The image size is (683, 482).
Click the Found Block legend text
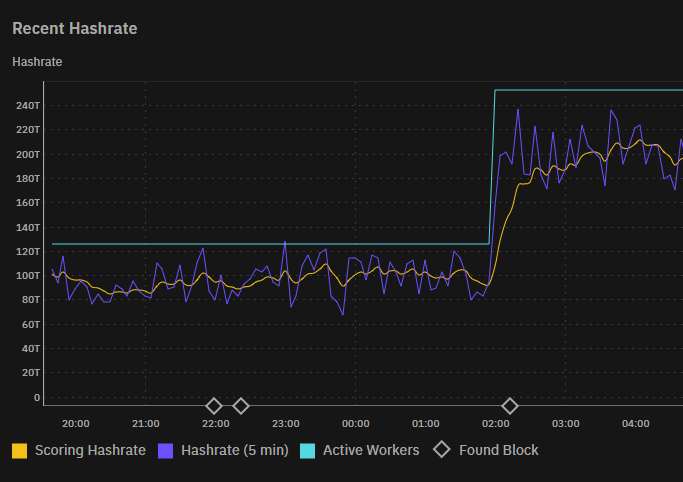[x=498, y=450]
